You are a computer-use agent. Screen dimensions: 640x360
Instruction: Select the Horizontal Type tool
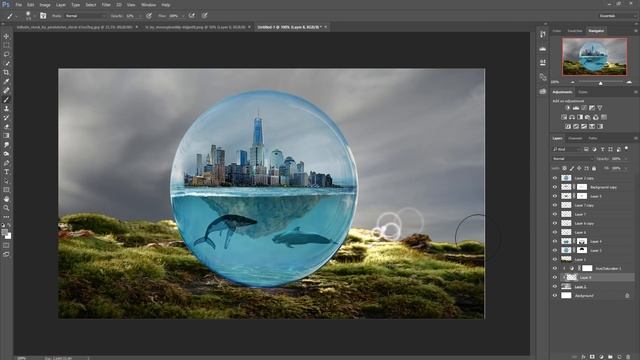pos(6,172)
